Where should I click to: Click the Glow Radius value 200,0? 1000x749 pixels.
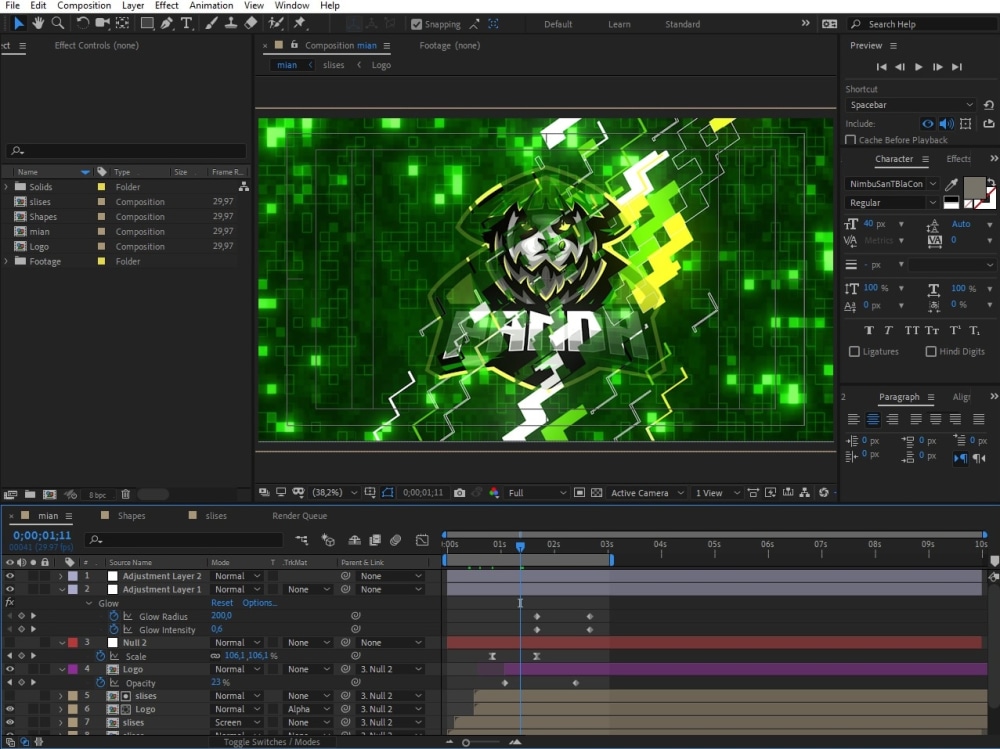[221, 616]
